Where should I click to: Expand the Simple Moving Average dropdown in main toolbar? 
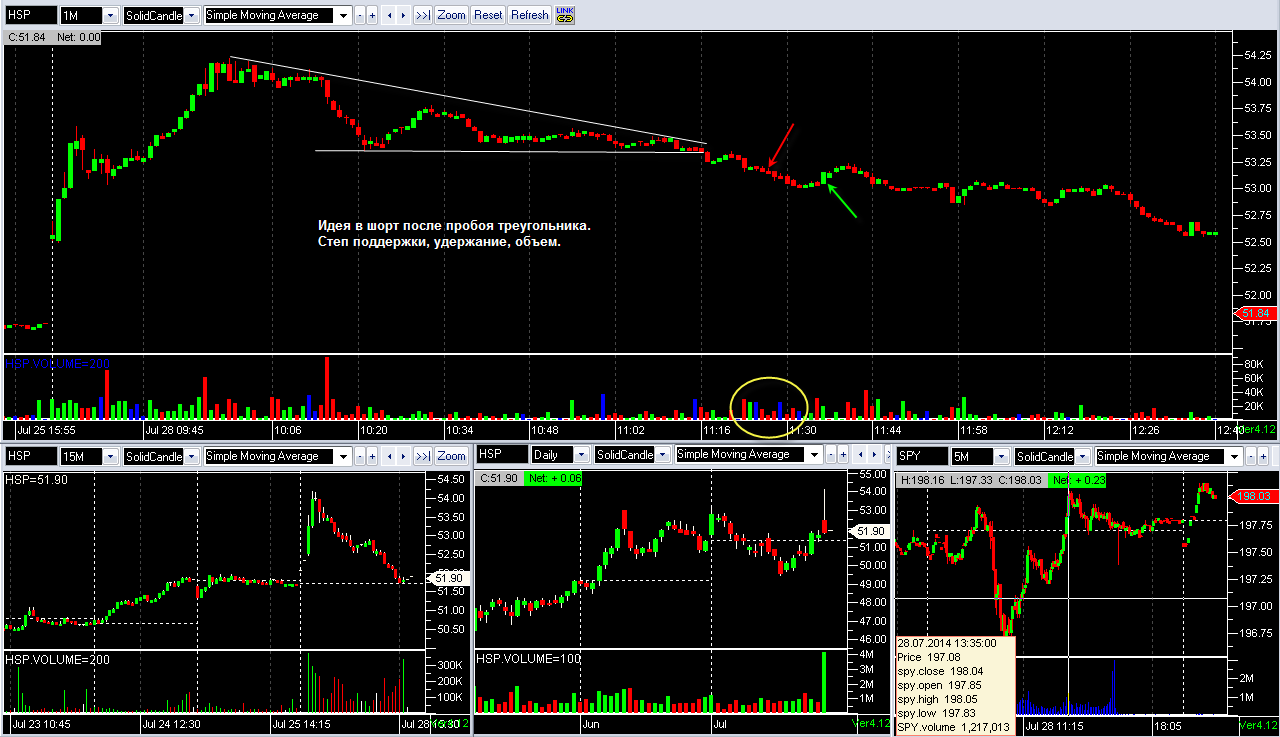click(x=343, y=16)
